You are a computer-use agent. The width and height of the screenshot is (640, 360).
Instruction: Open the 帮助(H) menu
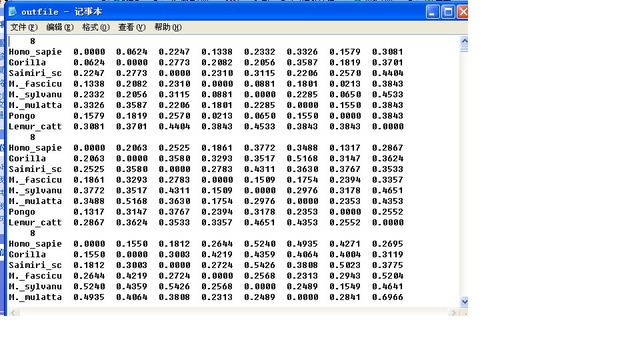click(x=168, y=27)
